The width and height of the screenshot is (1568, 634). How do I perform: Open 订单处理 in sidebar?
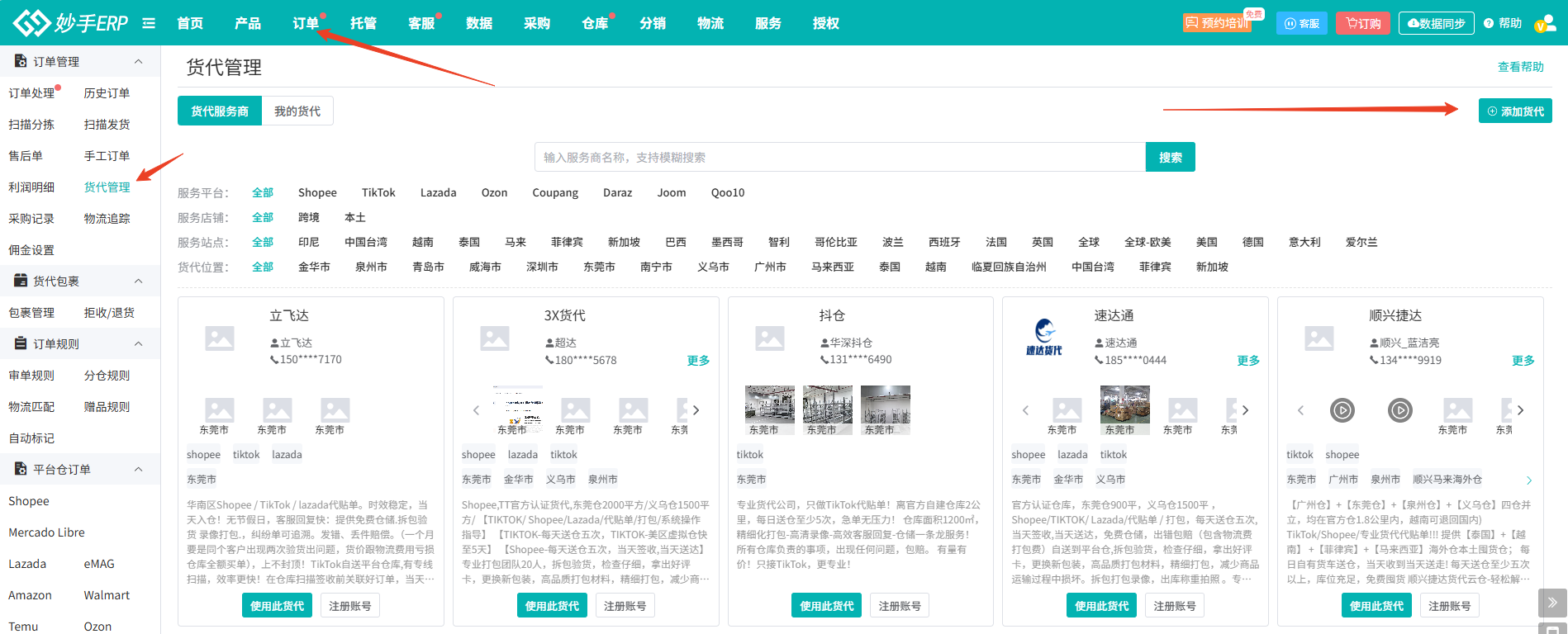point(31,92)
